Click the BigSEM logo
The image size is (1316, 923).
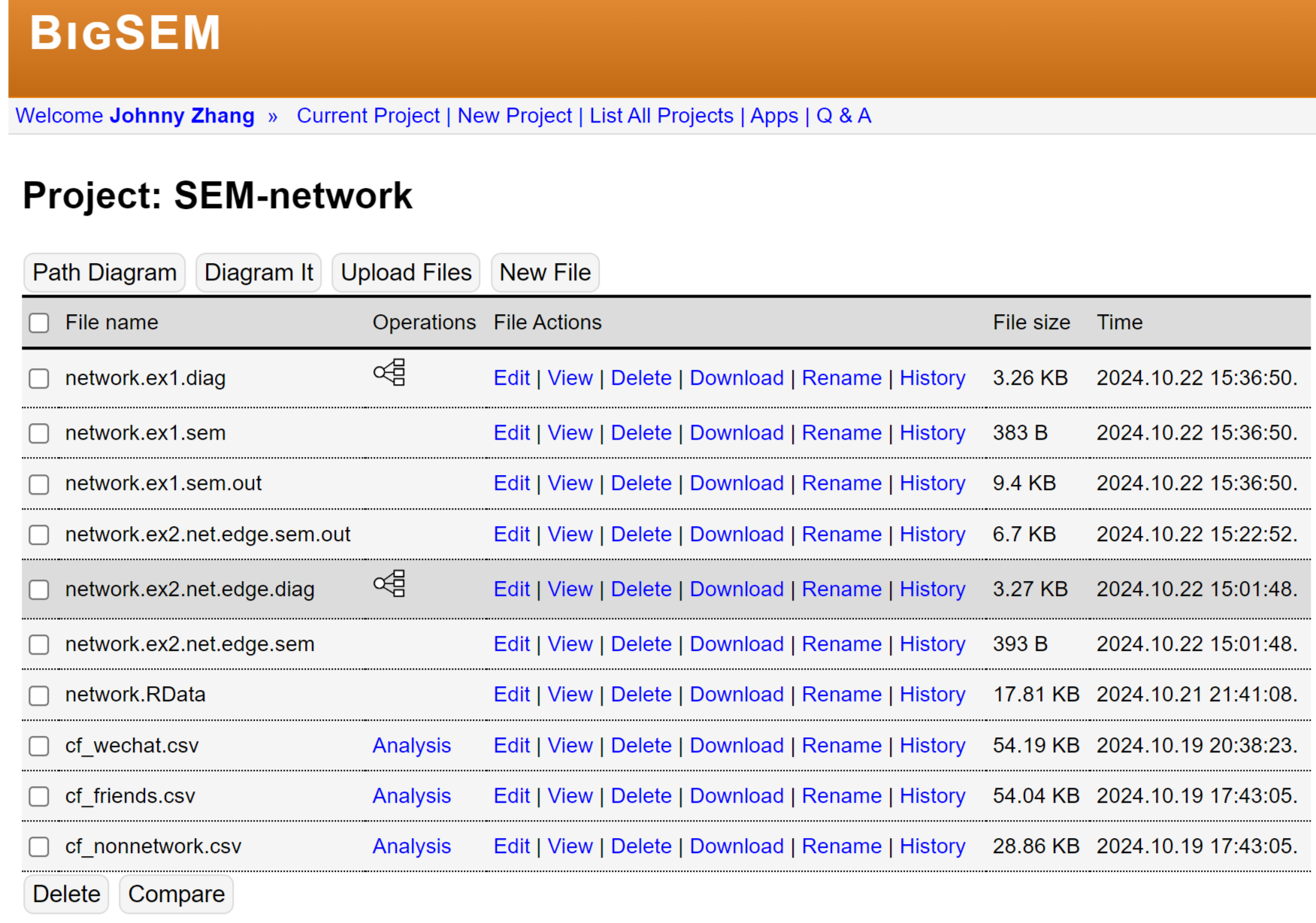point(125,33)
